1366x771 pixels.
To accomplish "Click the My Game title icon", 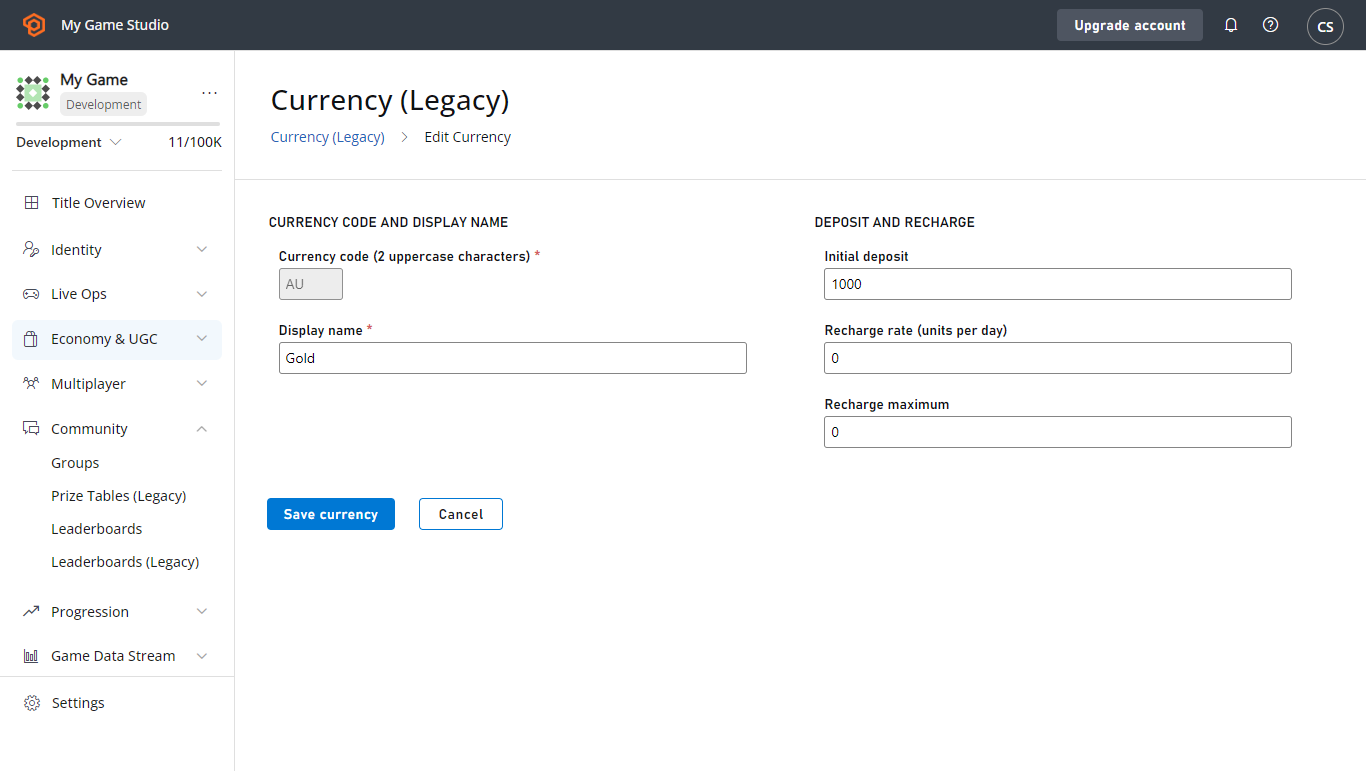I will [33, 92].
